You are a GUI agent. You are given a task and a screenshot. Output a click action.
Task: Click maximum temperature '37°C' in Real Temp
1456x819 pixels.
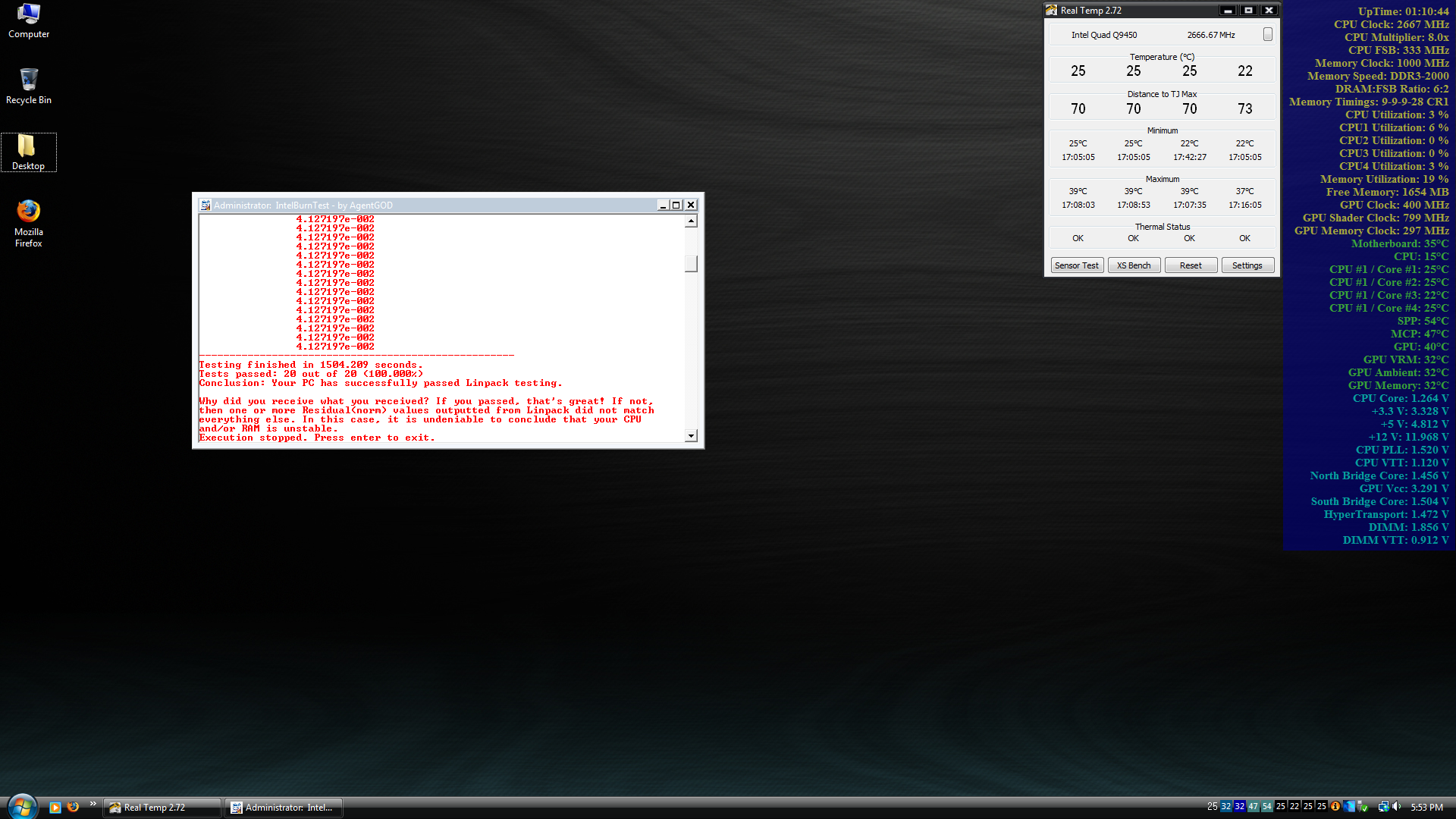[1245, 191]
